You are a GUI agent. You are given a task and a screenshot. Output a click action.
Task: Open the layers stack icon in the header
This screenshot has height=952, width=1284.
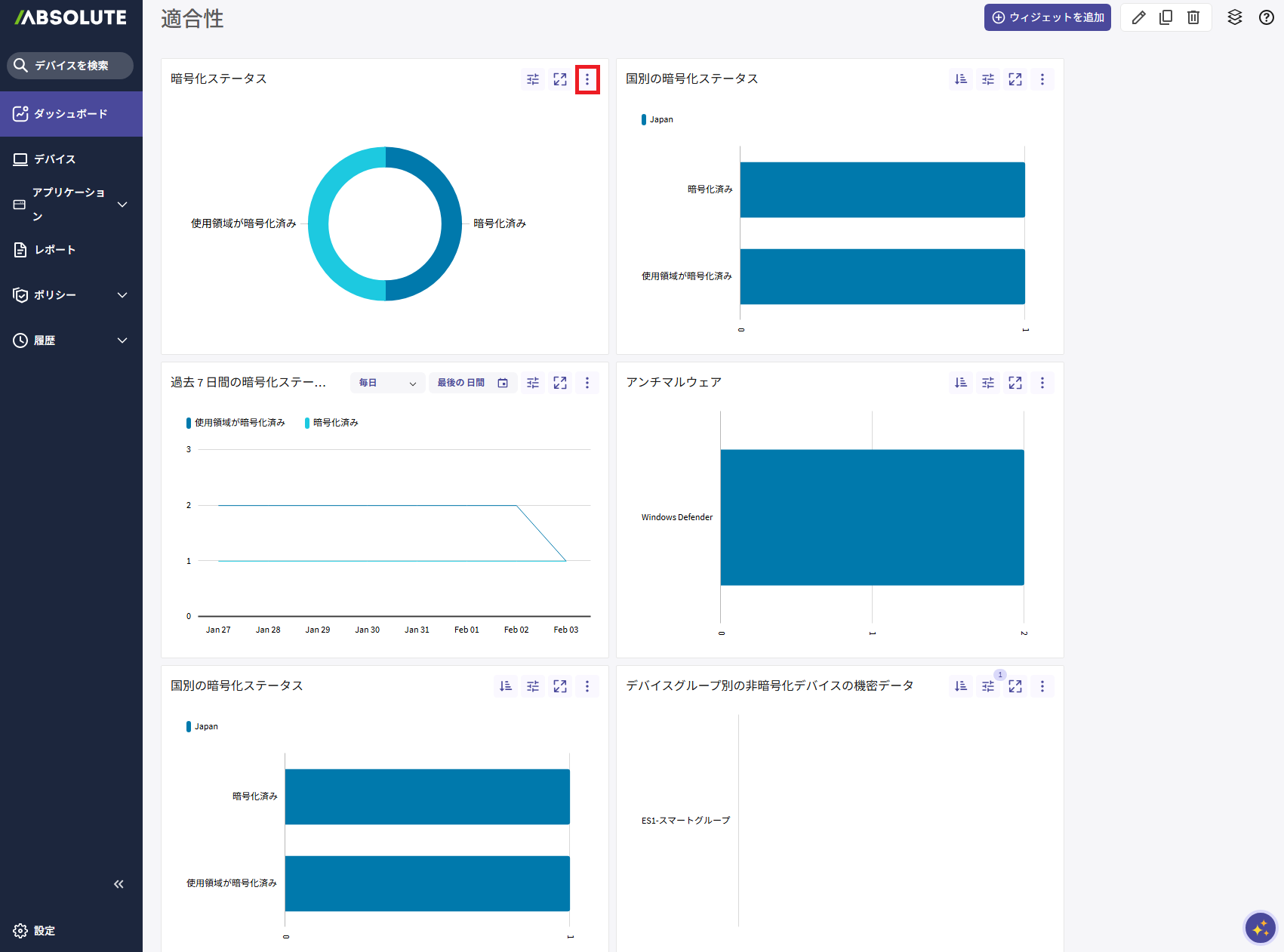(1235, 17)
